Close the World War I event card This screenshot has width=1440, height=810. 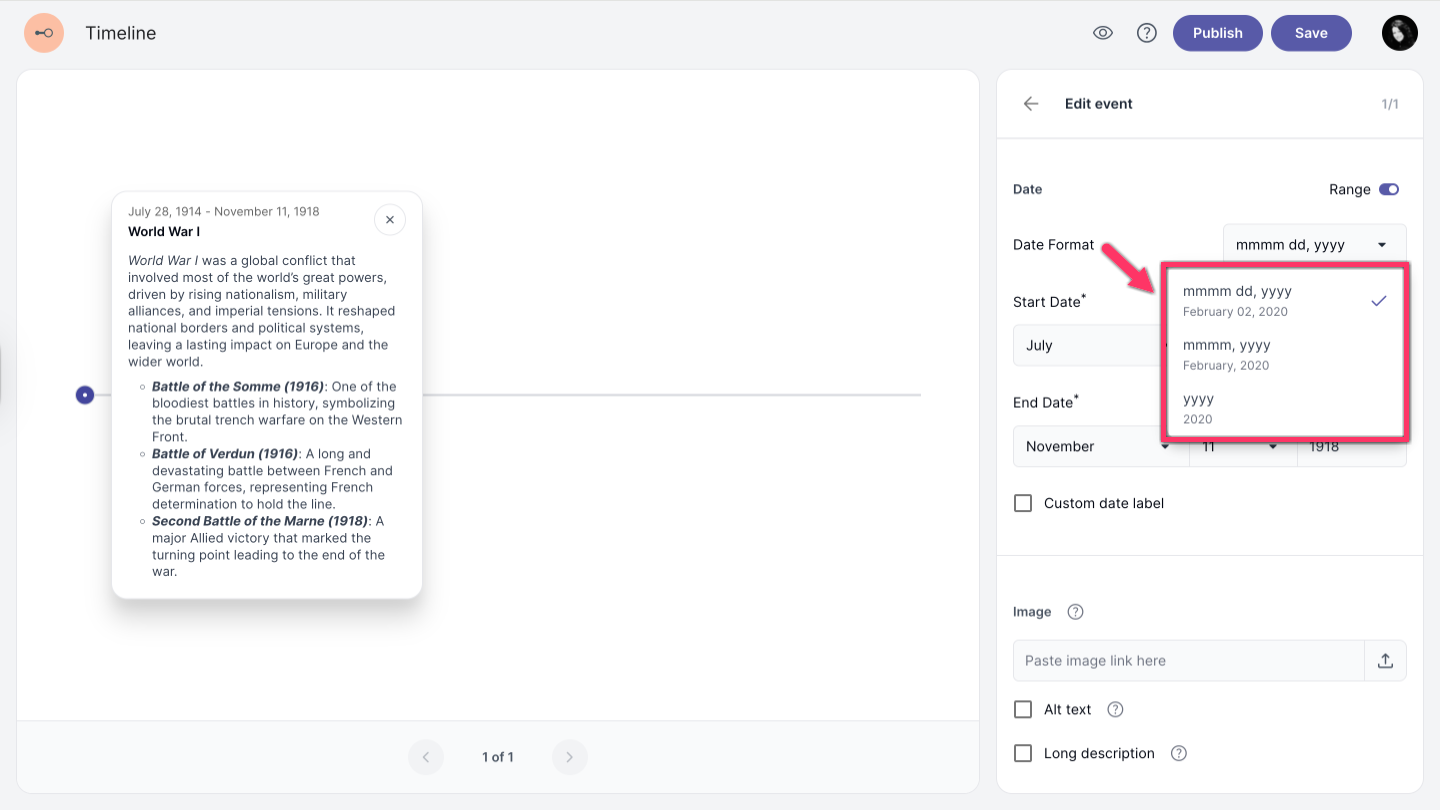[x=390, y=220]
